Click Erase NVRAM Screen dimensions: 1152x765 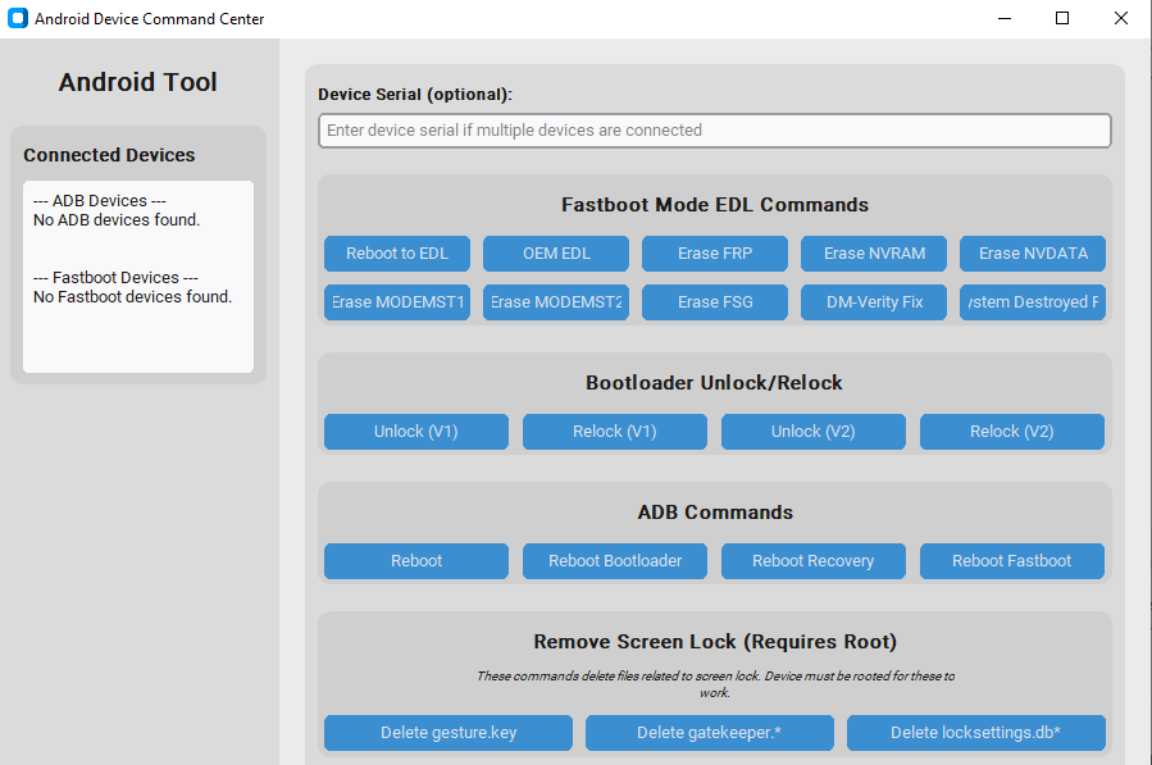click(873, 253)
